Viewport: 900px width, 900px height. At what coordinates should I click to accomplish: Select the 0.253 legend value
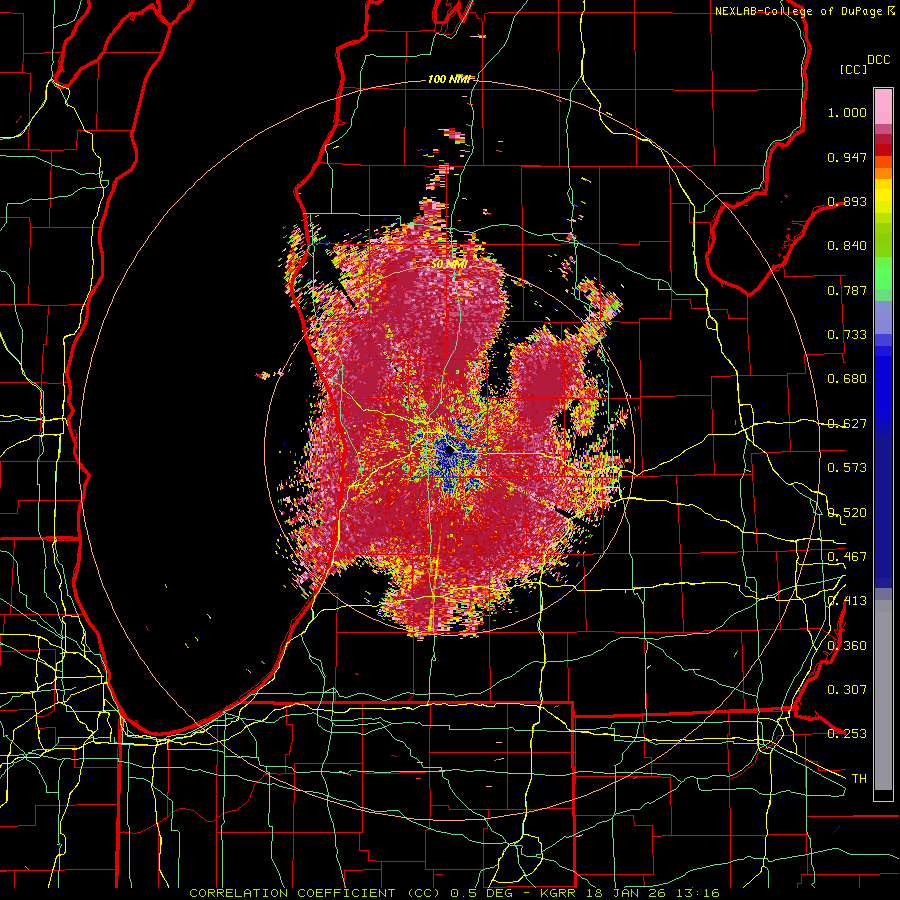[x=847, y=734]
